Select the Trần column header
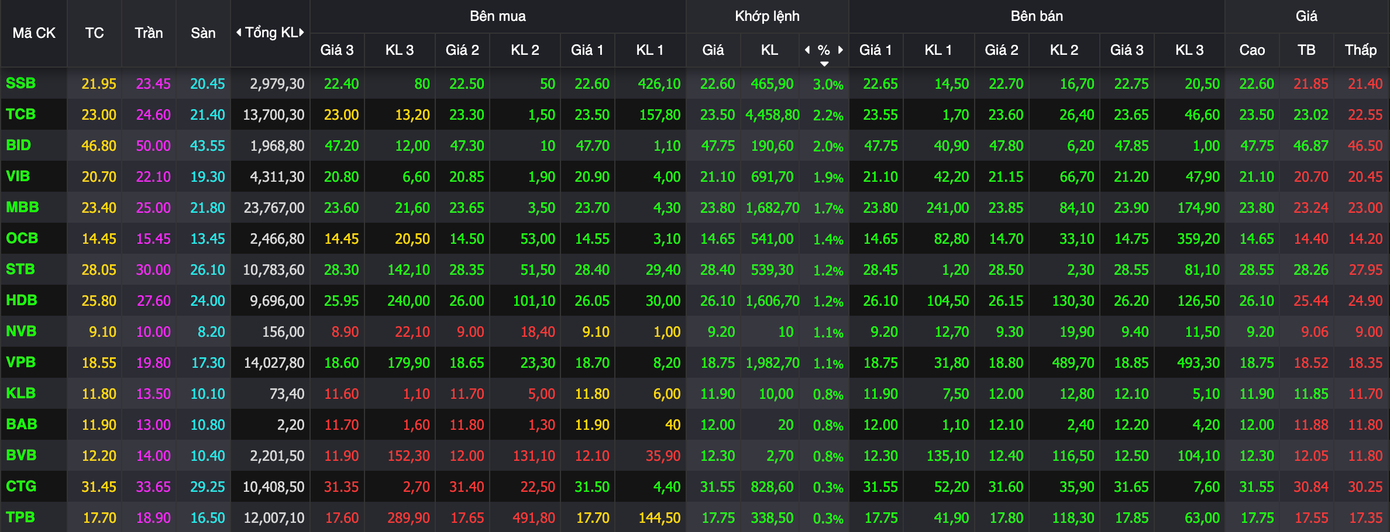This screenshot has width=1390, height=532. [149, 33]
